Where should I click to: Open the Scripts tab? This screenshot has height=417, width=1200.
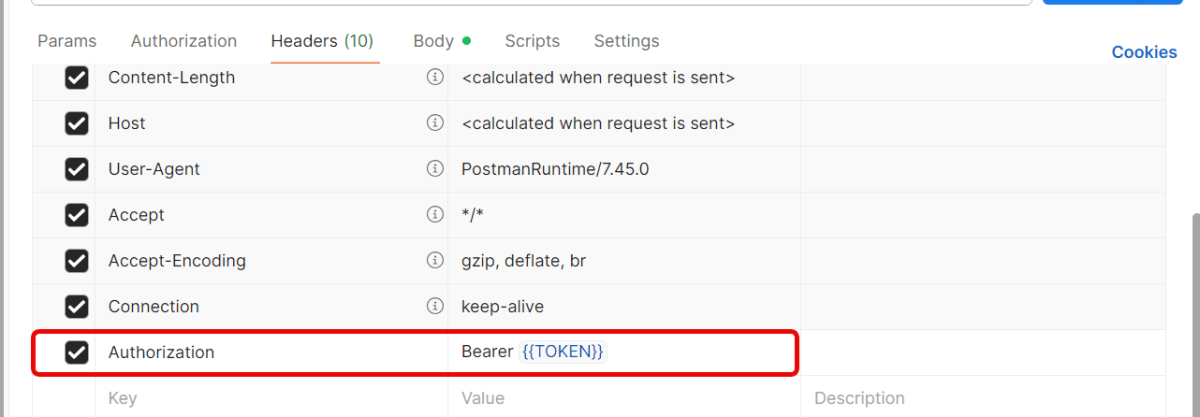click(532, 41)
